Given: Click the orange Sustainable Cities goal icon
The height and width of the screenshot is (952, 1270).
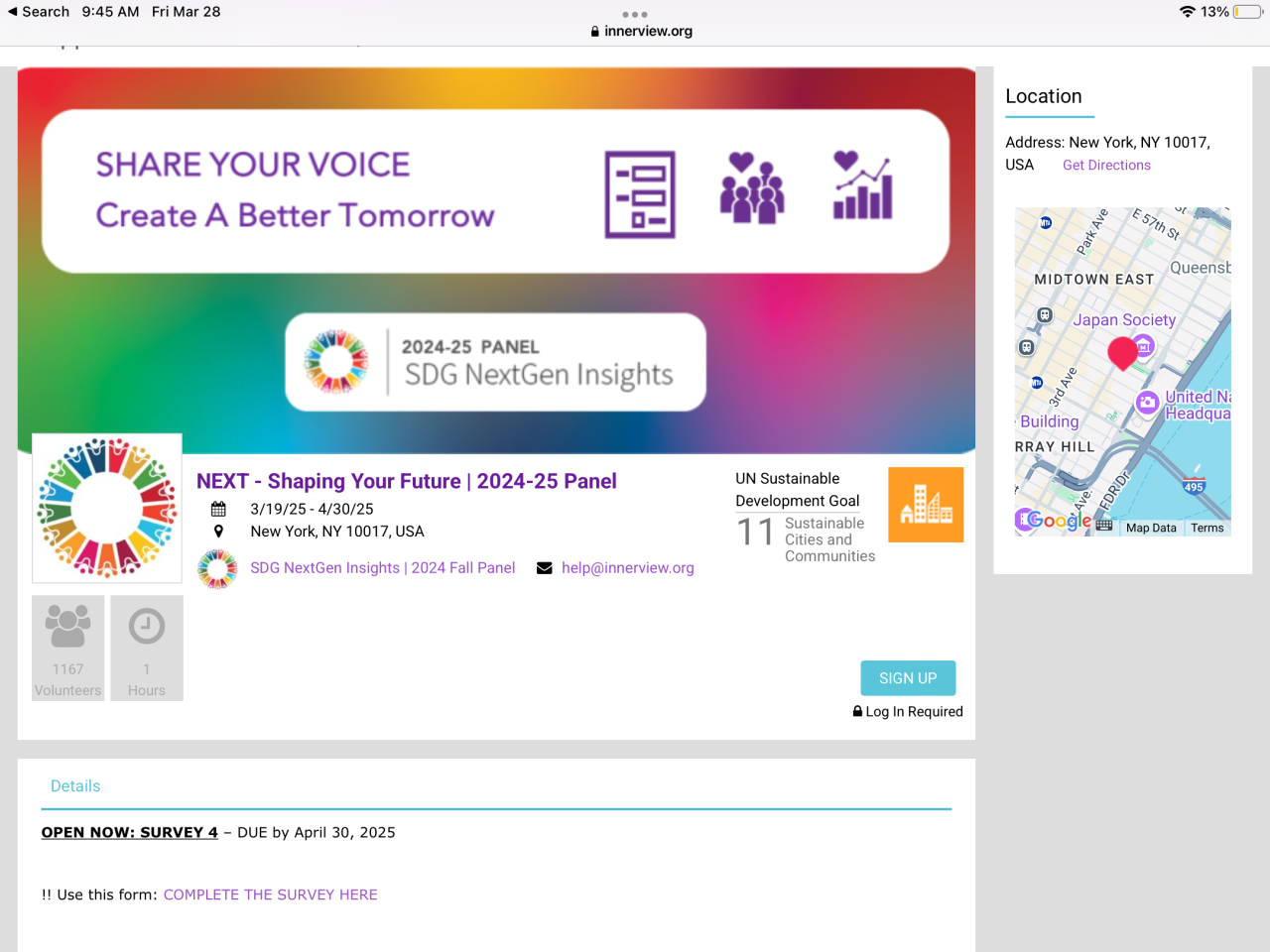Looking at the screenshot, I should (x=926, y=505).
